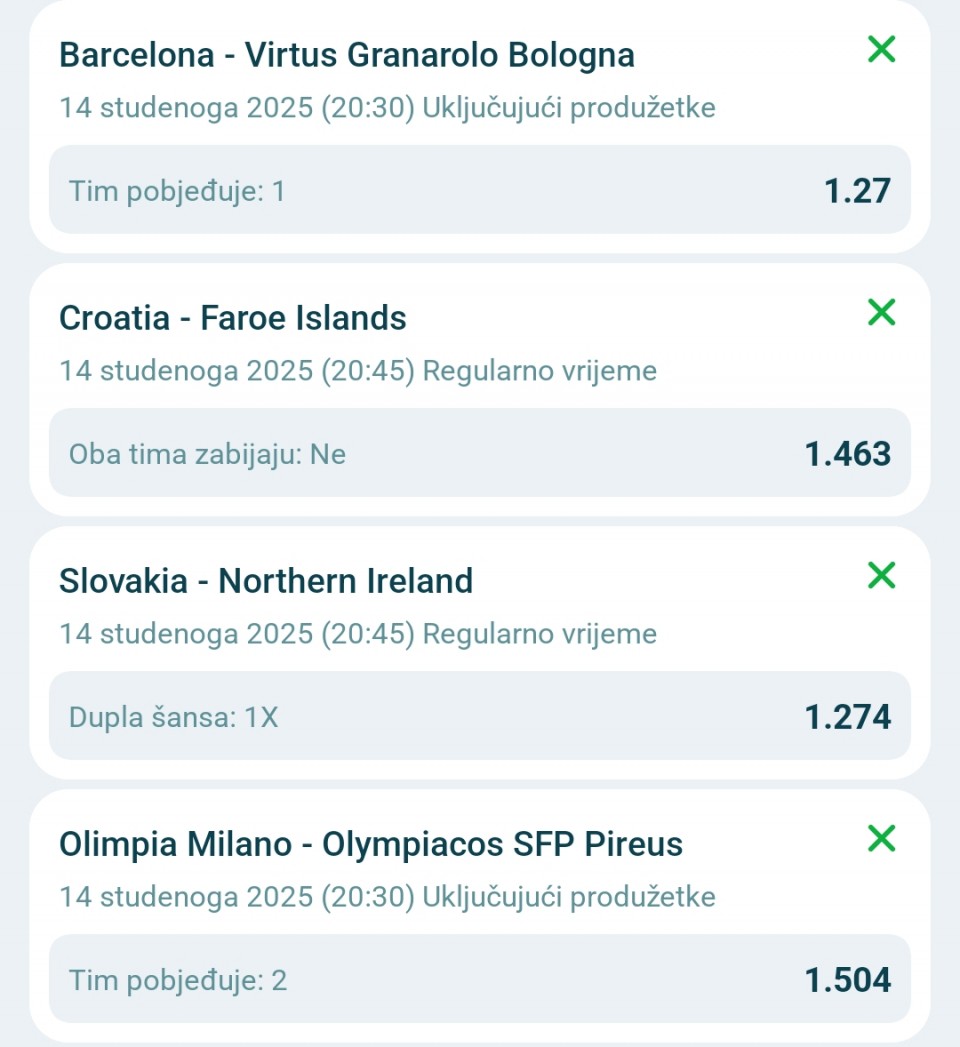This screenshot has width=960, height=1047.
Task: Click the Olimpia Milano match date line
Action: point(387,897)
